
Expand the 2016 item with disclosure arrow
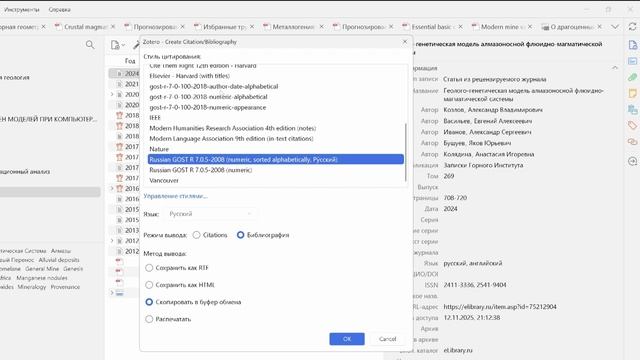(x=112, y=189)
